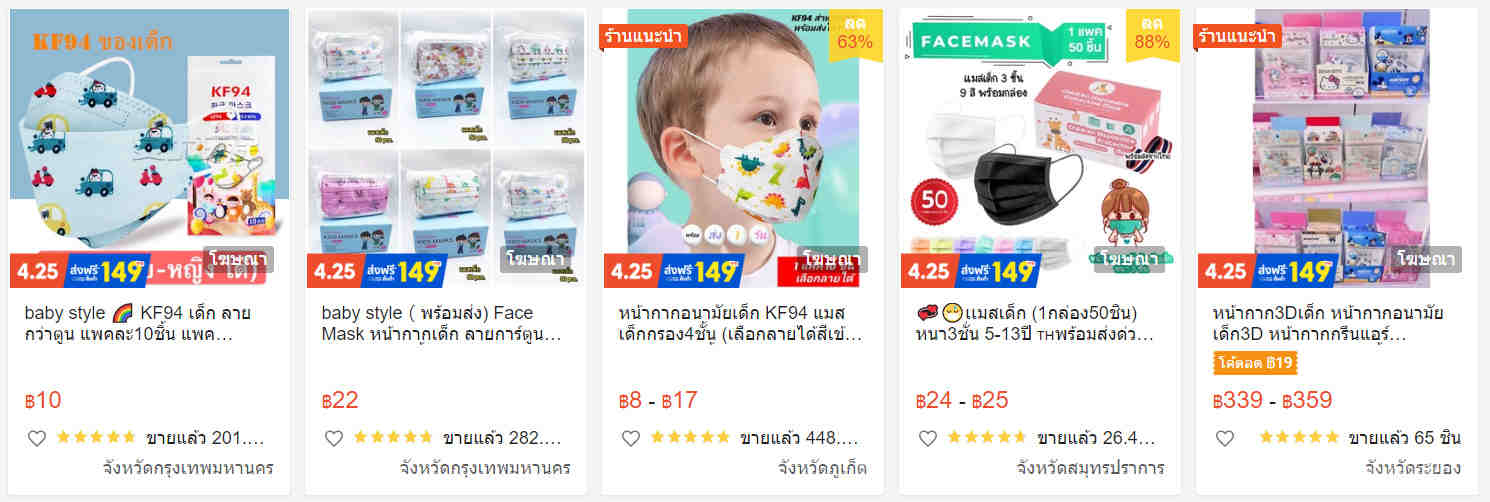Tap heart icon on ฿24 - ฿25 facemask box

click(928, 438)
